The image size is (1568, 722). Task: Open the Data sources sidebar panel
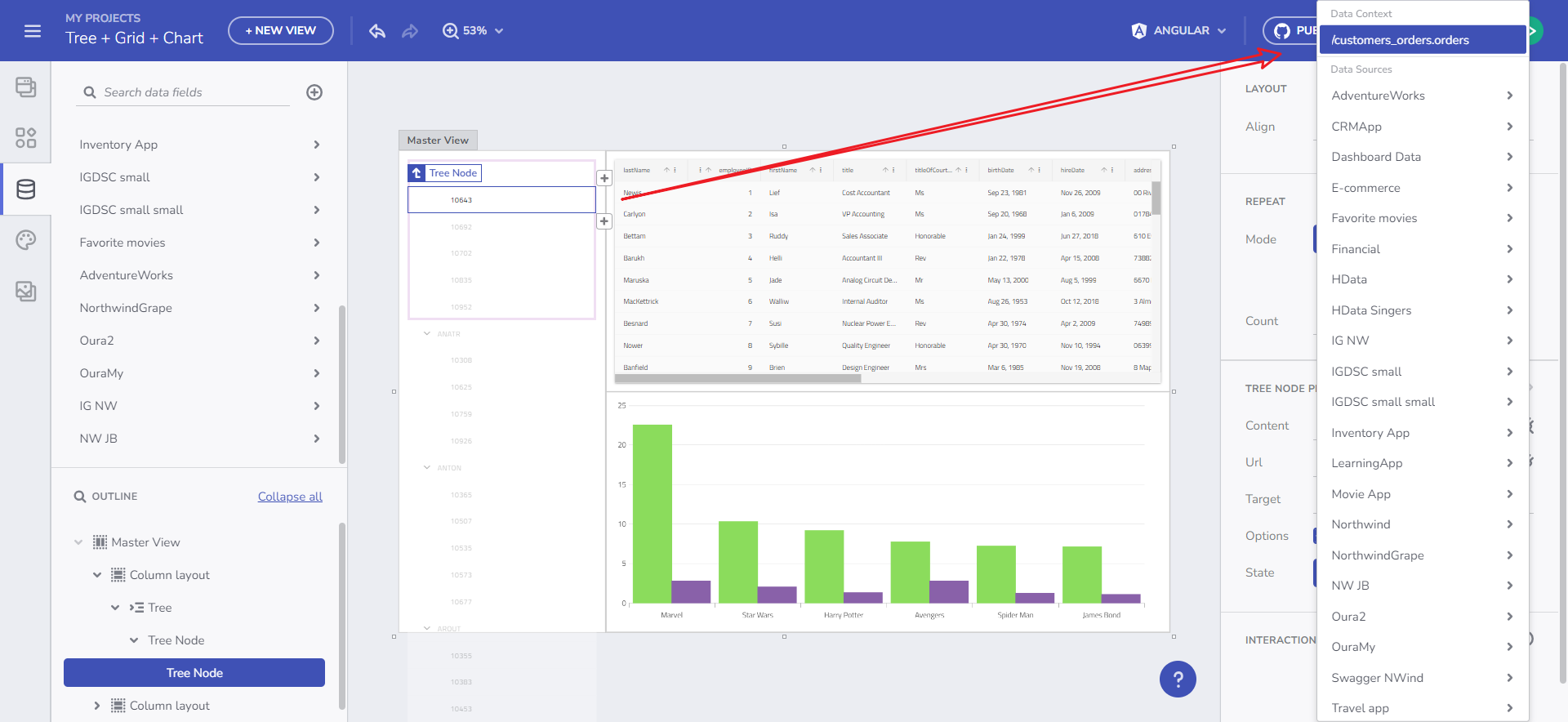point(26,189)
